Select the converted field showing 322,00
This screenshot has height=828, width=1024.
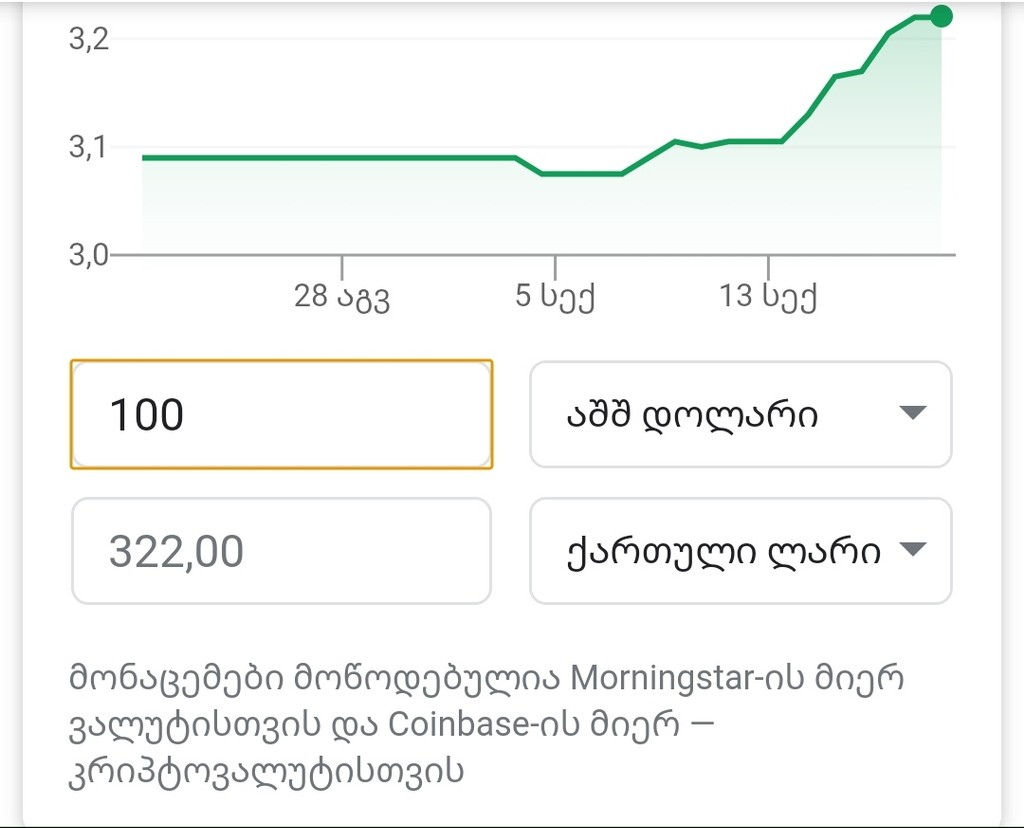(x=281, y=551)
